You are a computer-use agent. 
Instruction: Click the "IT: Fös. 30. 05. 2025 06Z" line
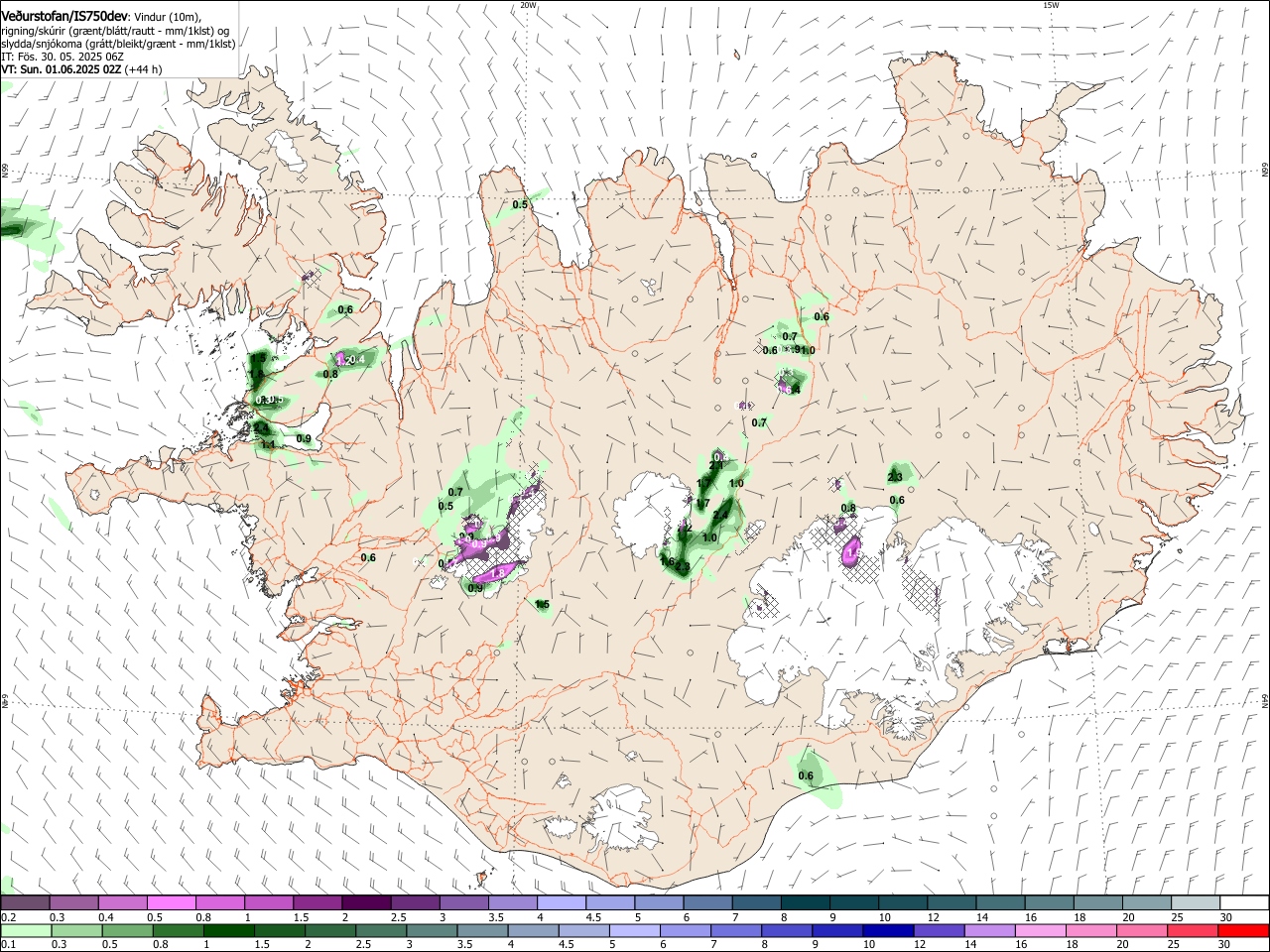pyautogui.click(x=63, y=57)
